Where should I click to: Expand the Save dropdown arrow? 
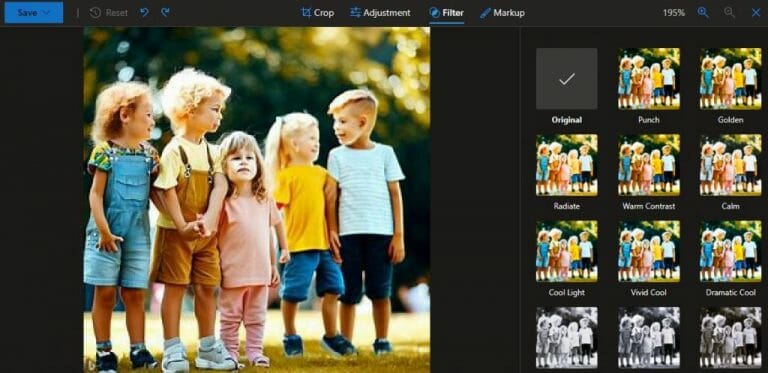coord(48,13)
